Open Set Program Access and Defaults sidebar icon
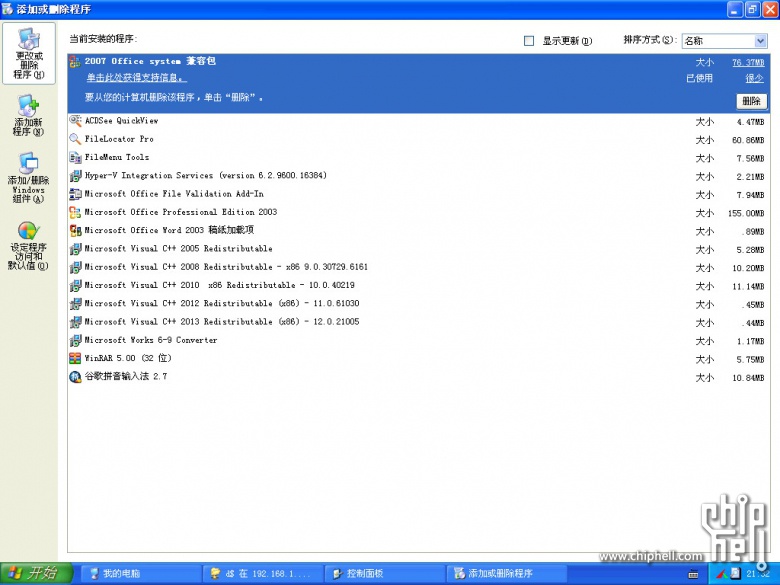The width and height of the screenshot is (780, 585). 28,246
